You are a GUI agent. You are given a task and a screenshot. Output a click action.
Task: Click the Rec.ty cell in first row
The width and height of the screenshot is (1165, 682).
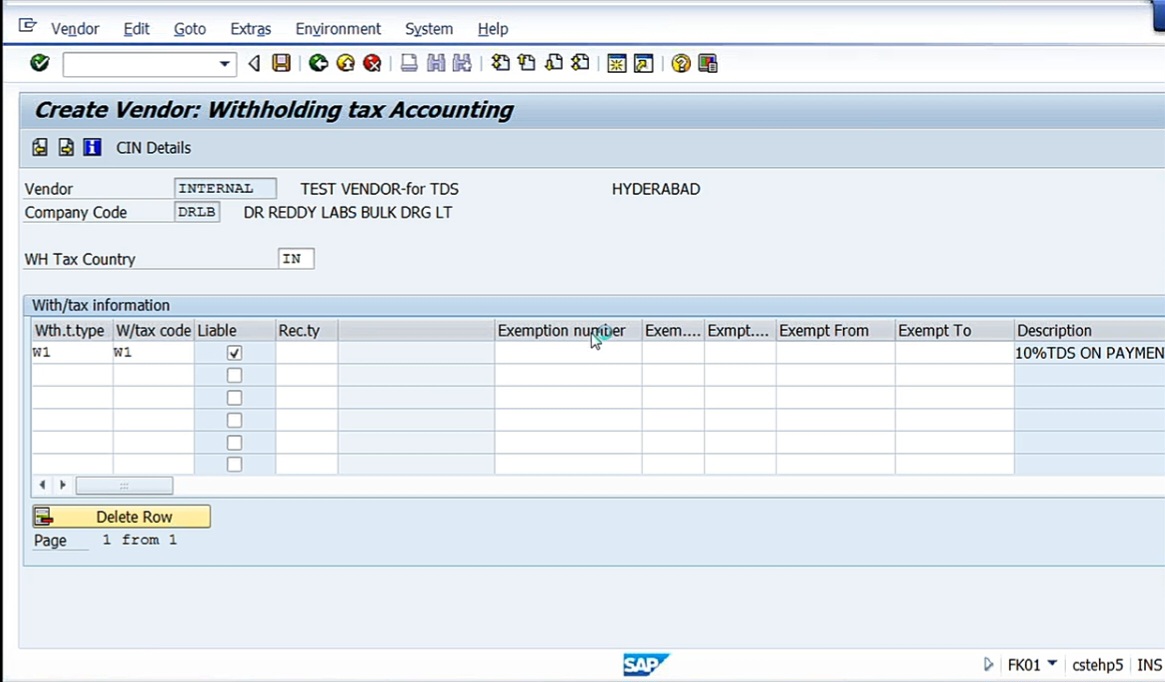click(x=306, y=353)
